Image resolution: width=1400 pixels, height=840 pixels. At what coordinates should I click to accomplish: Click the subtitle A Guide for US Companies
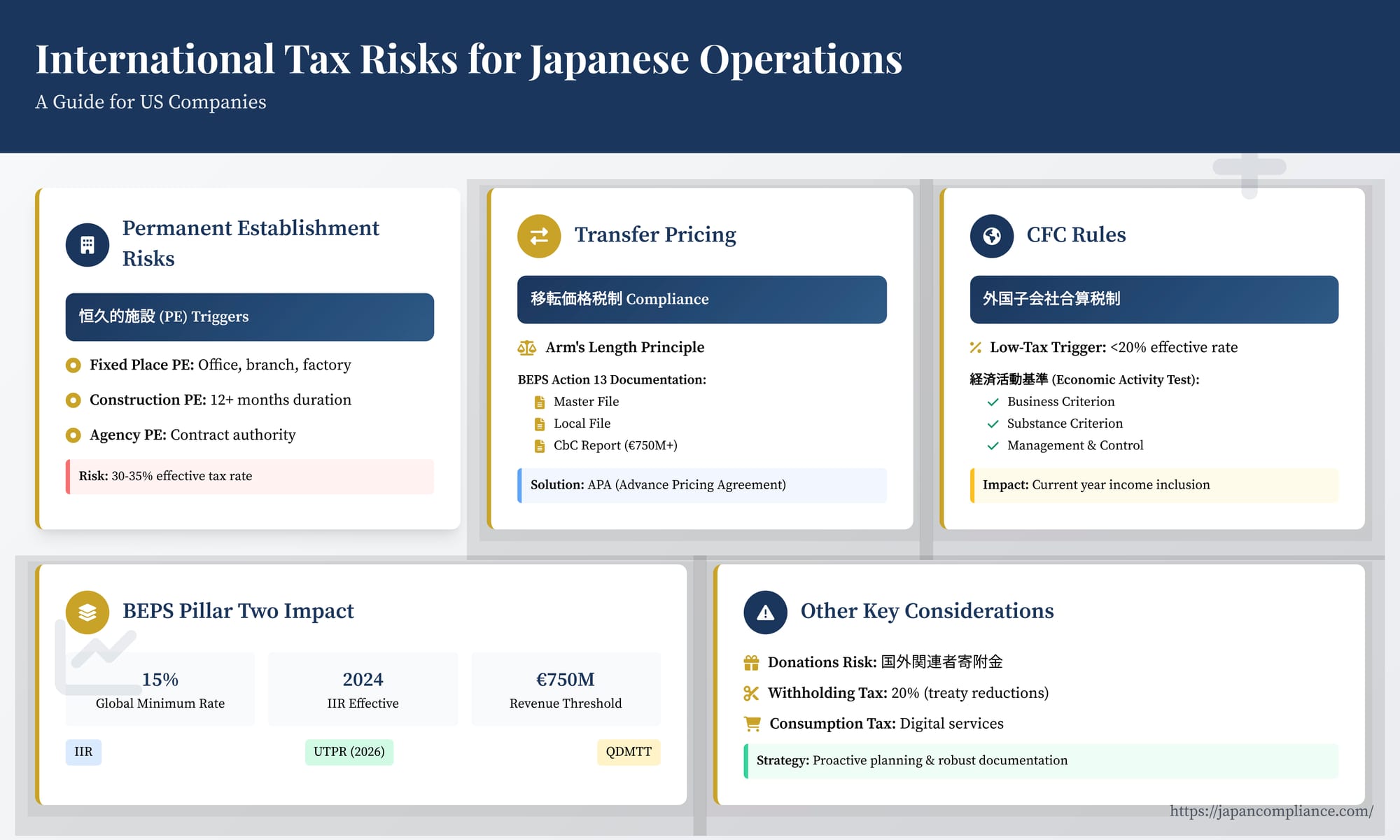point(151,102)
